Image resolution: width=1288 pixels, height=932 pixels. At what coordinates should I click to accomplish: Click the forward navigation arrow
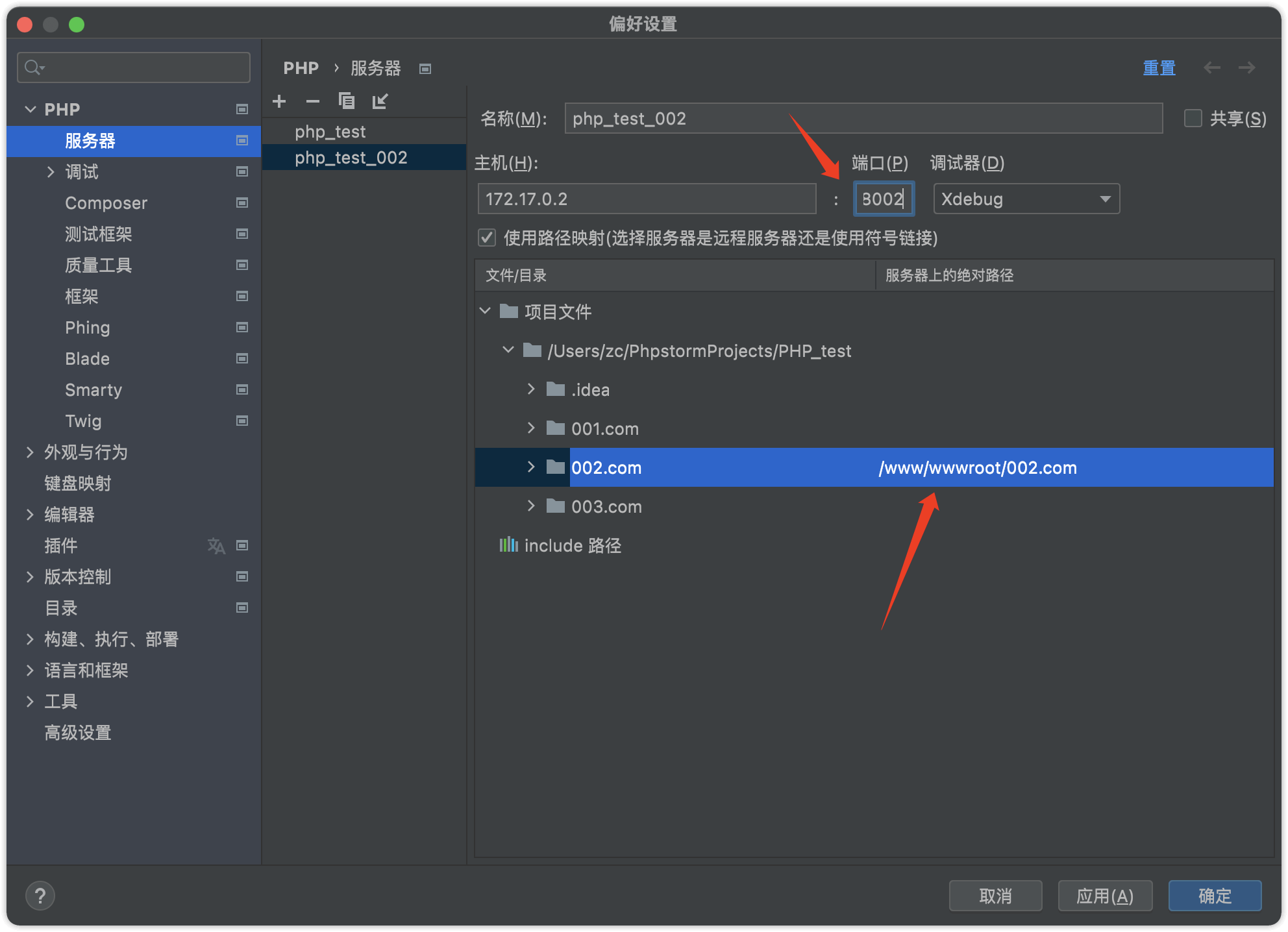(1246, 67)
